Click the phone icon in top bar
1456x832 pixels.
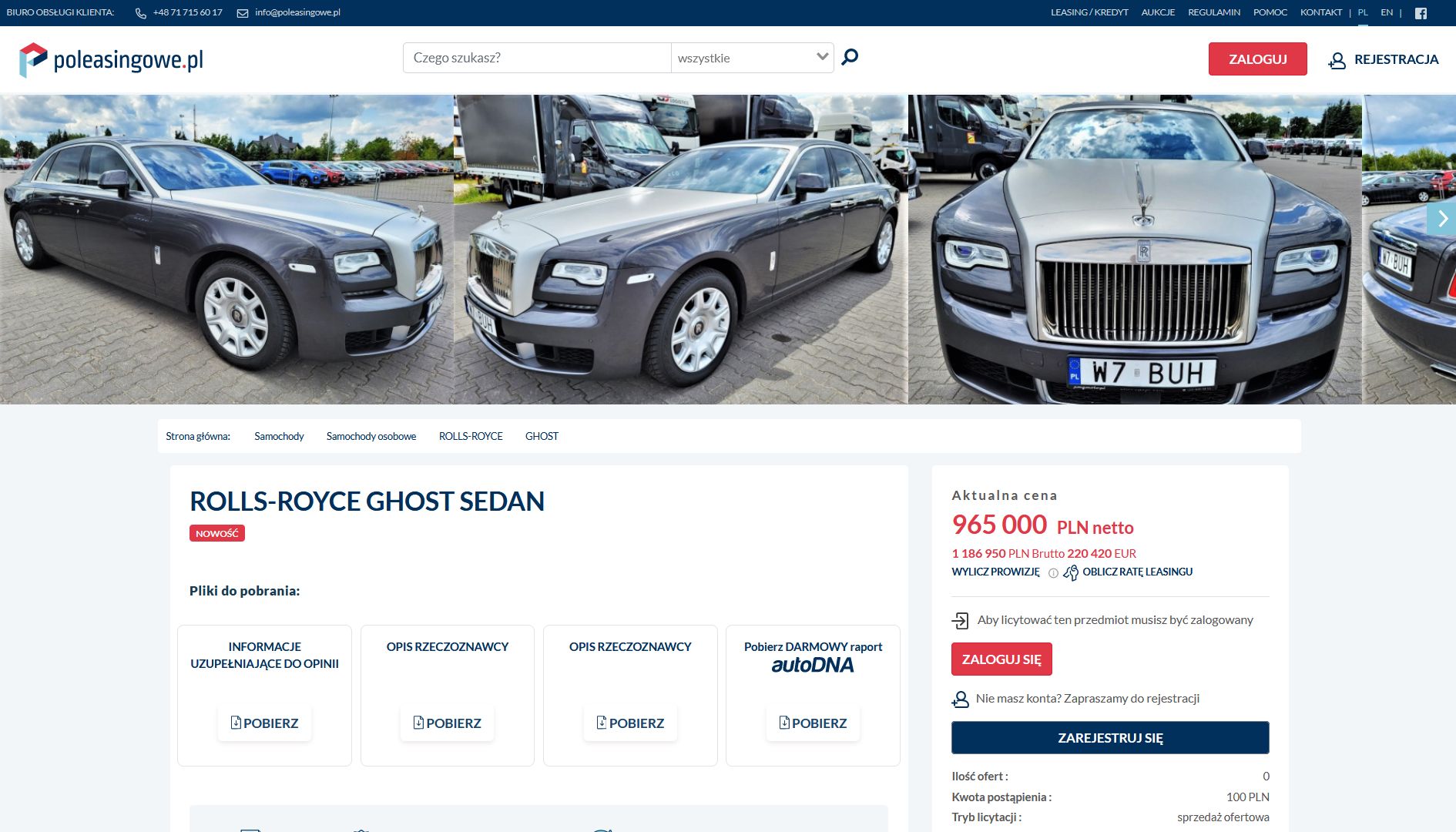tap(141, 13)
